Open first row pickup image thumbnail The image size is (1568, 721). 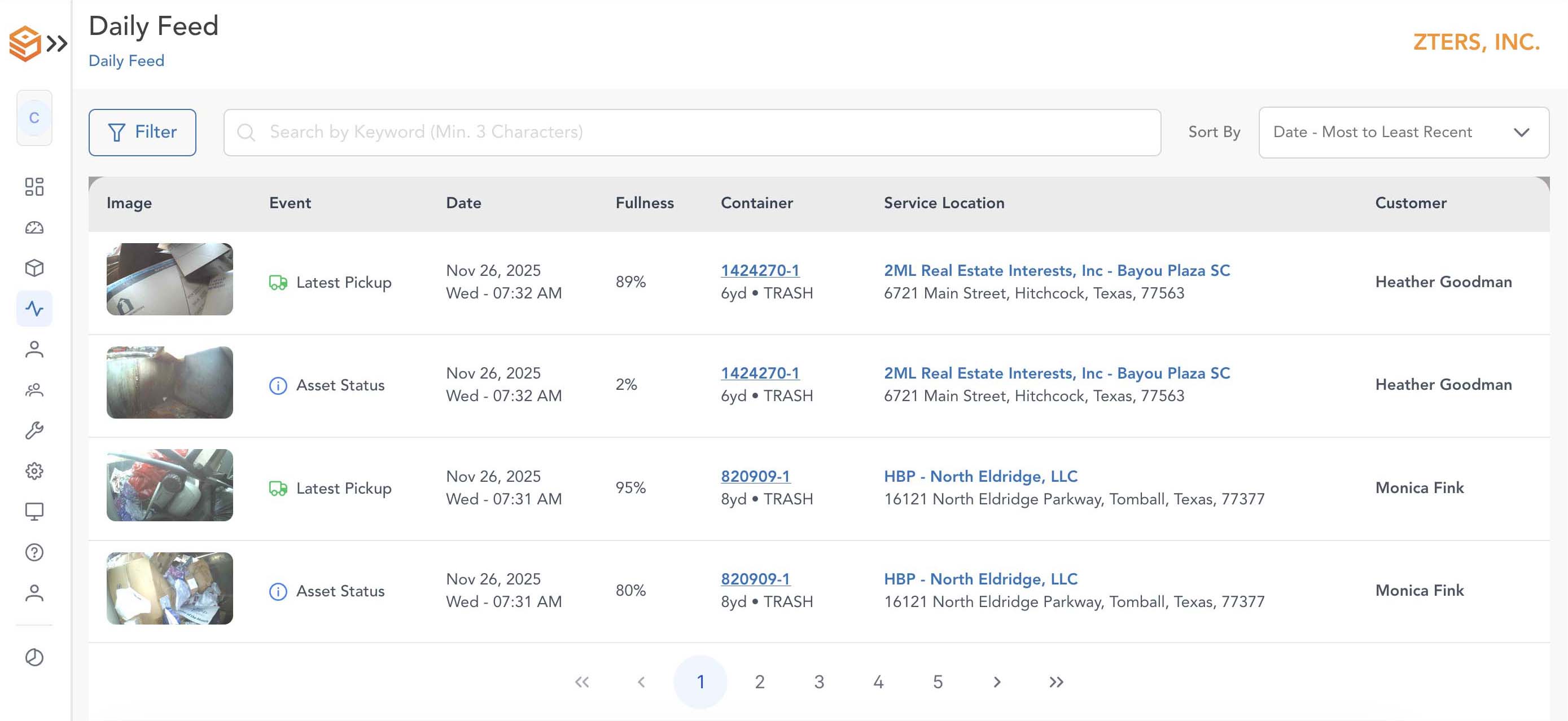click(x=169, y=279)
